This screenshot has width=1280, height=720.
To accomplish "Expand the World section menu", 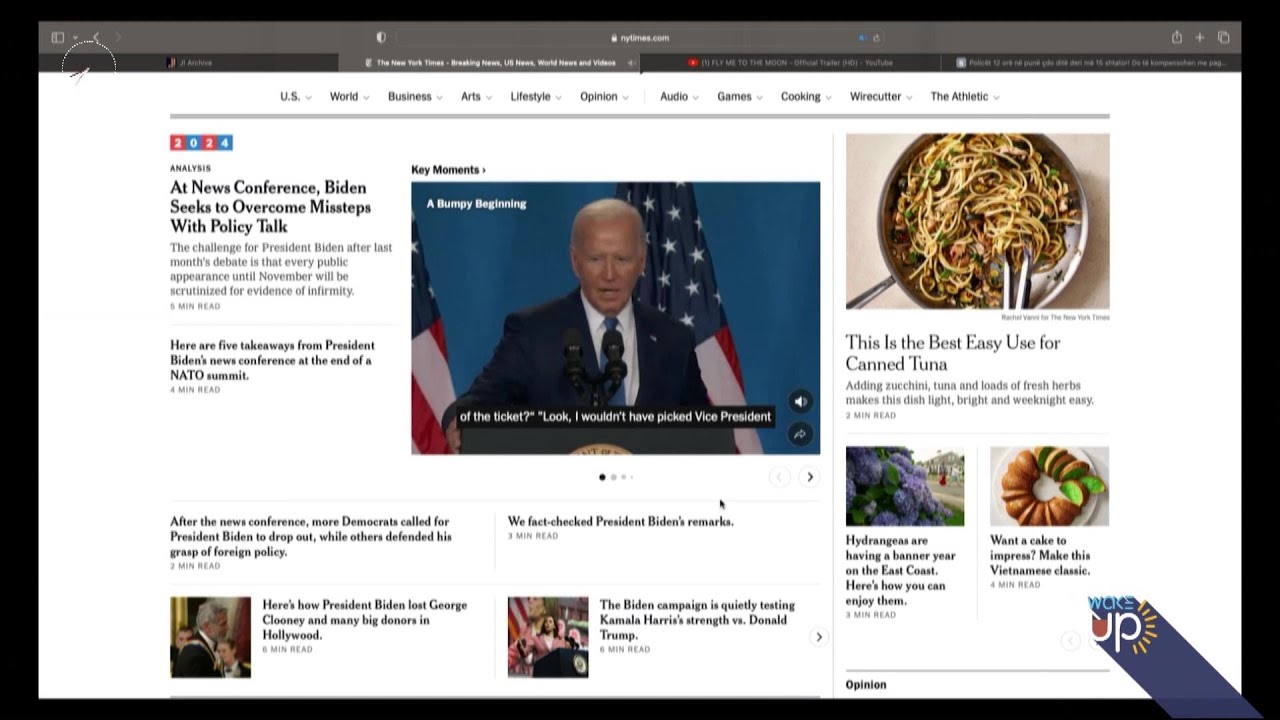I will point(349,97).
